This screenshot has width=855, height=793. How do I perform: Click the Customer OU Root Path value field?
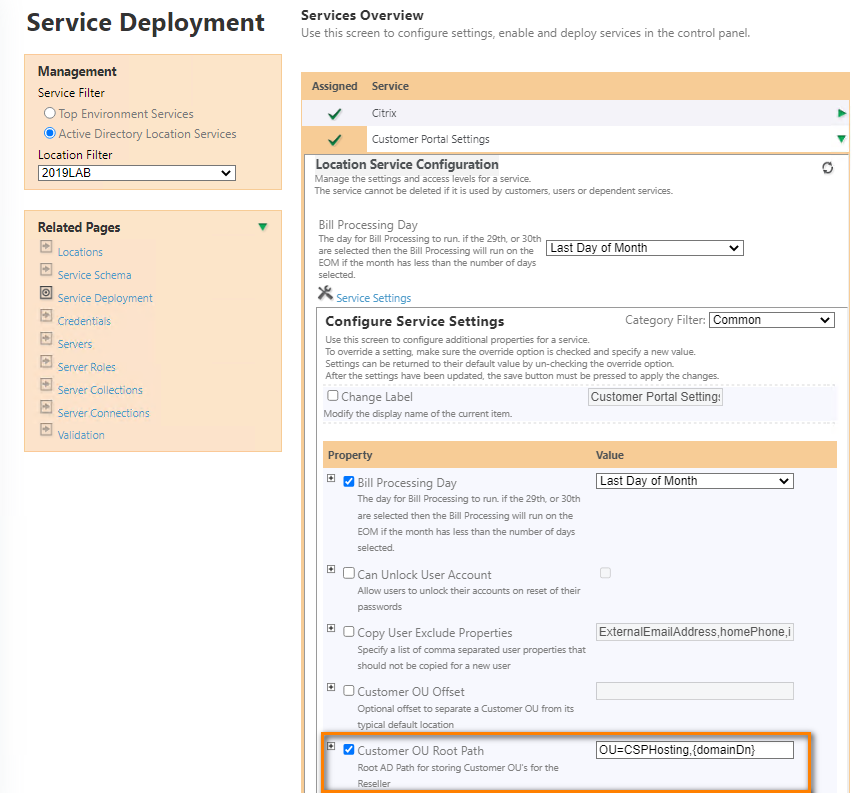point(695,750)
